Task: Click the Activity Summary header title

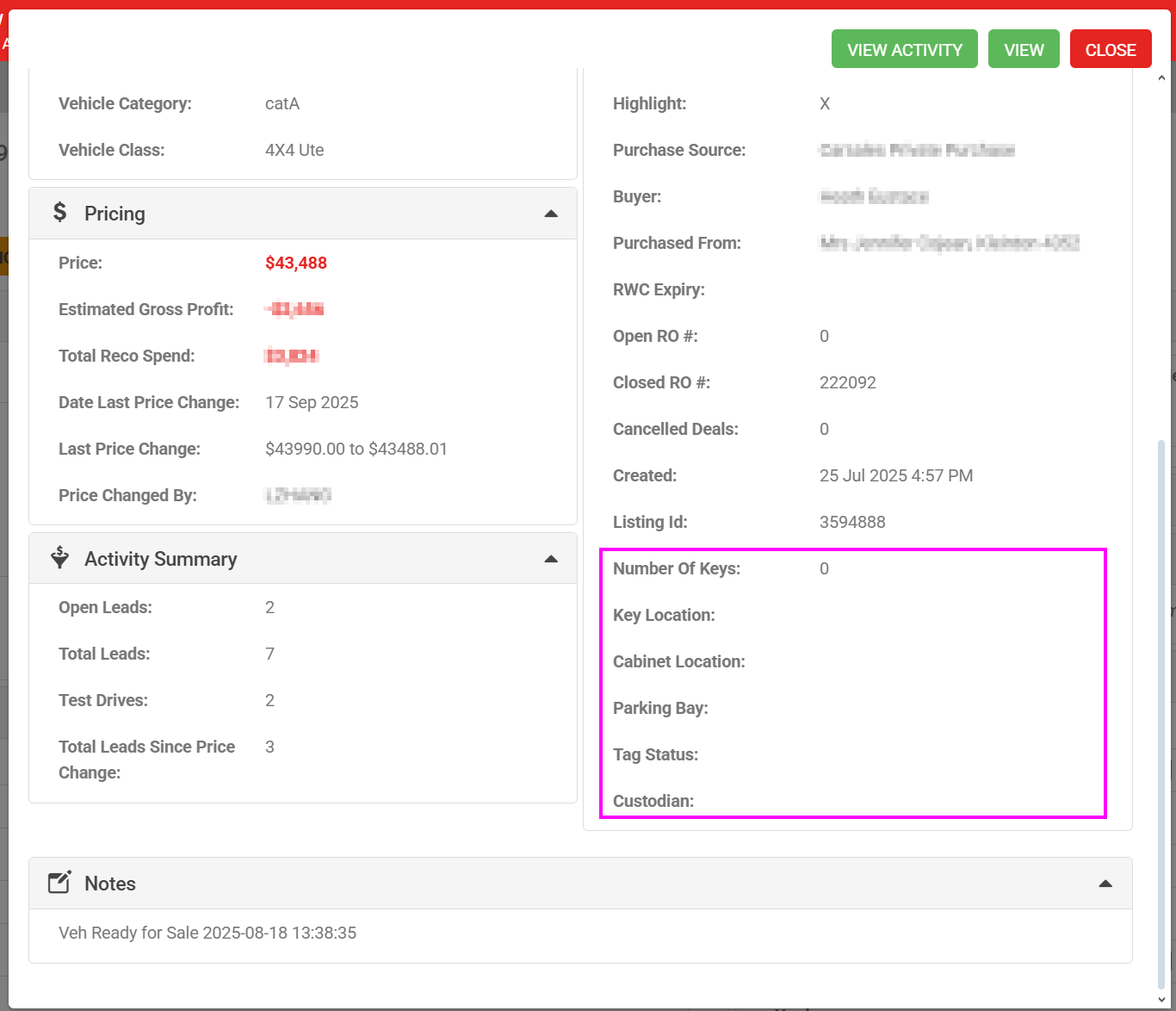Action: click(x=160, y=559)
